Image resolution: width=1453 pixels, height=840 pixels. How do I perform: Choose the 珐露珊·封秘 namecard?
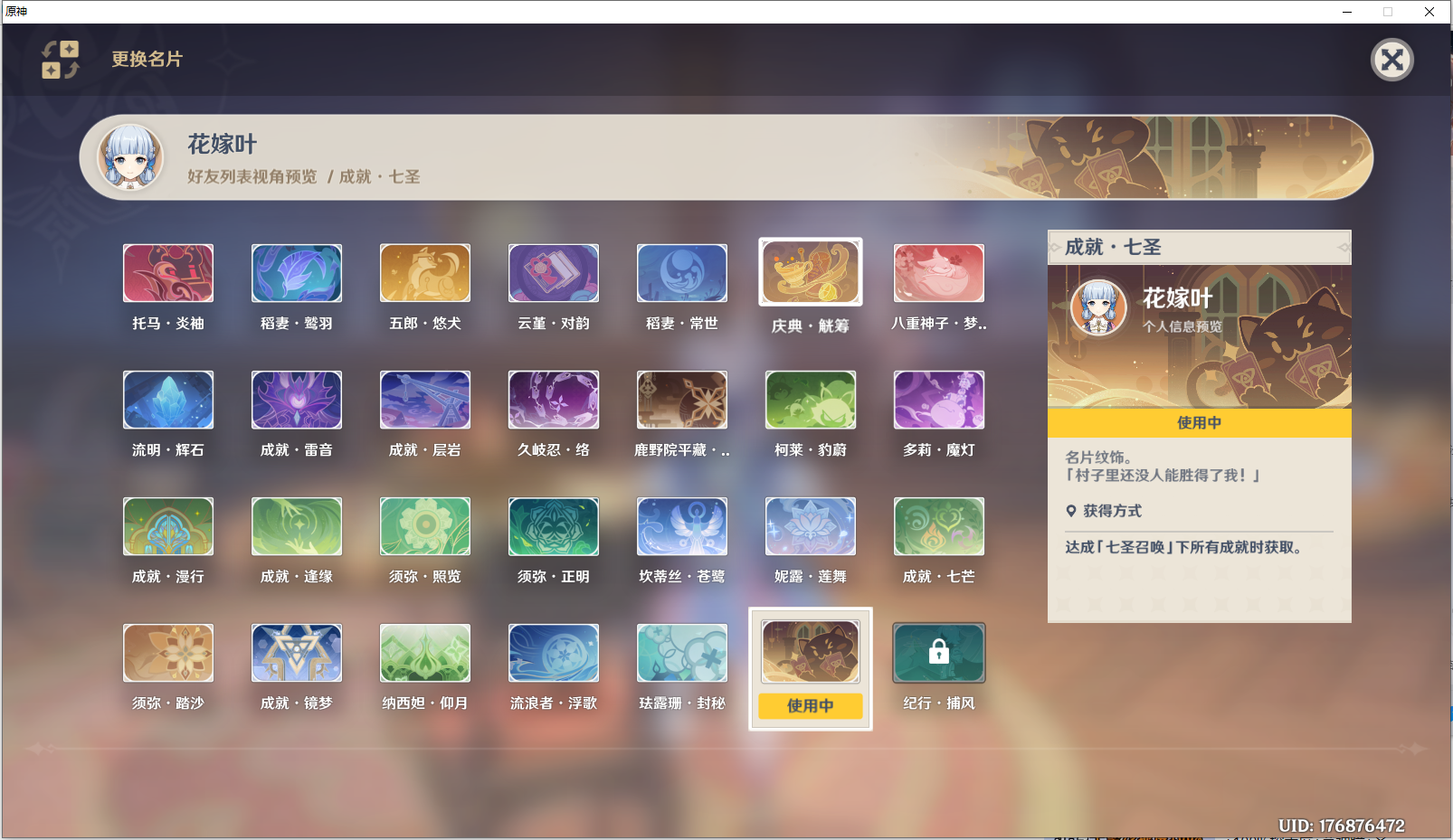pyautogui.click(x=682, y=653)
